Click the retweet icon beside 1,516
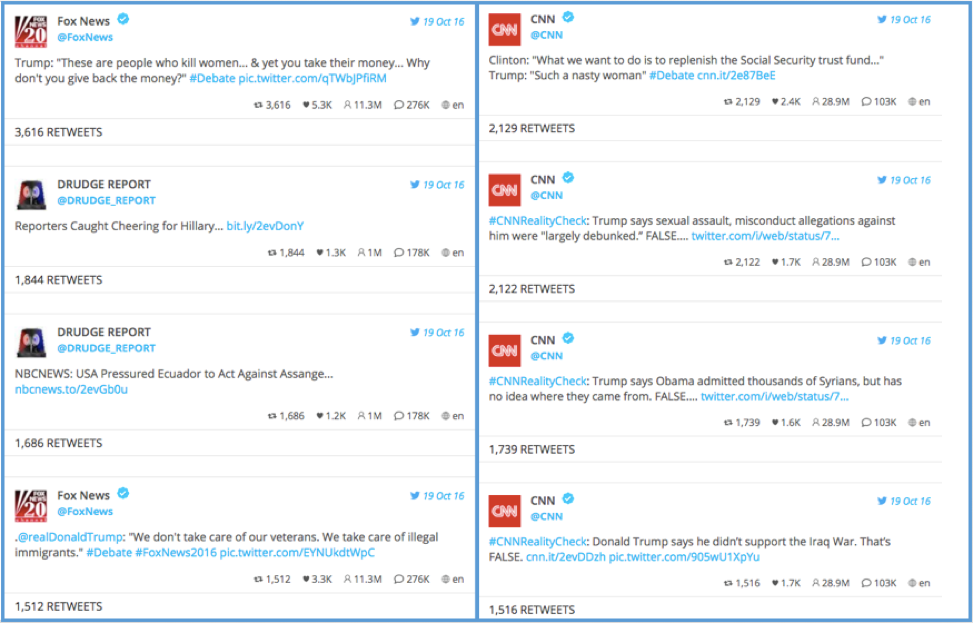This screenshot has height=623, width=973. pos(728,583)
